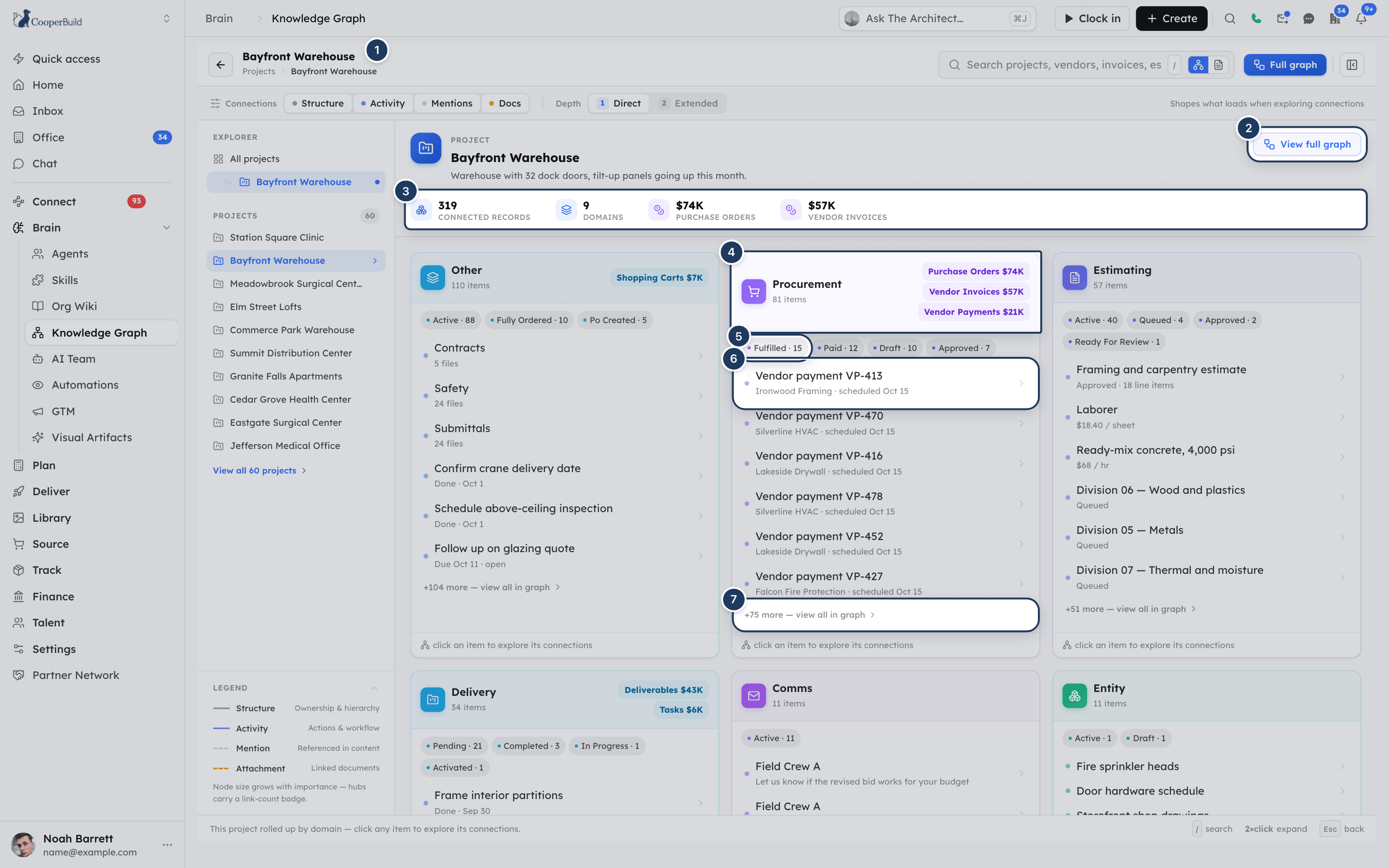Click the blue Full graph button
Screen dimensions: 1389x868
click(x=1284, y=65)
